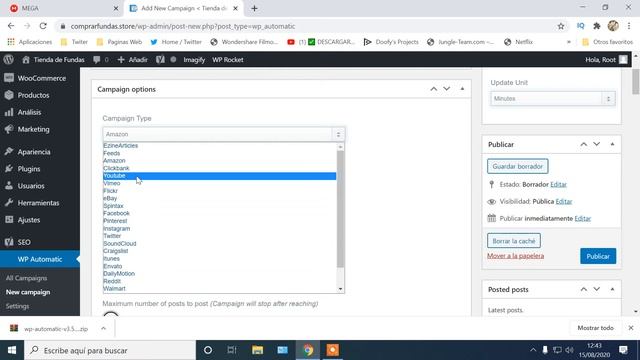Select Youtube in Campaign Type list
Screen dimensions: 640x360
pyautogui.click(x=220, y=176)
